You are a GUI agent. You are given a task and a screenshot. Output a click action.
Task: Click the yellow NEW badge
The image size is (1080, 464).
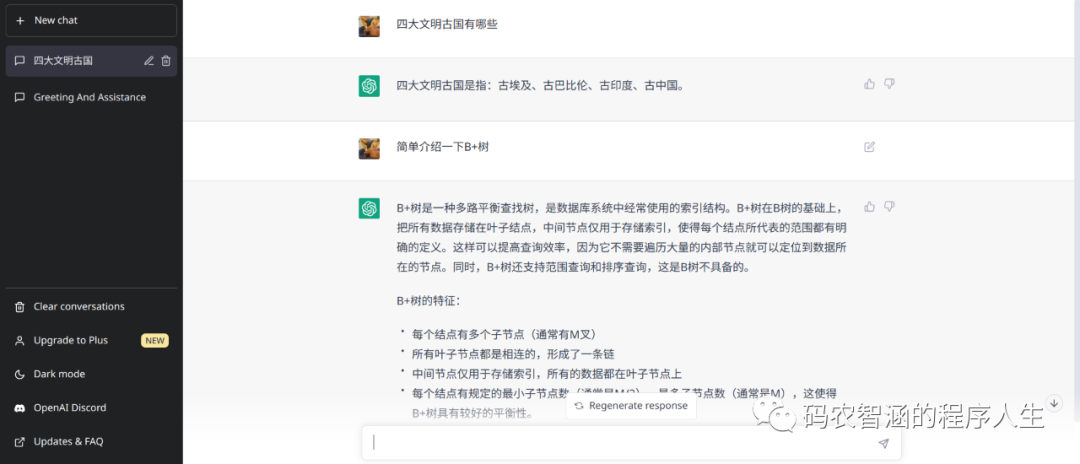[x=154, y=340]
